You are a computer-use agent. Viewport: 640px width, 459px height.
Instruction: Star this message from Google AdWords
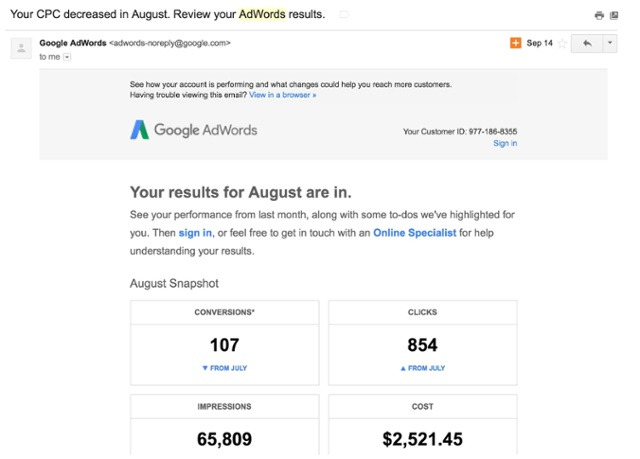click(x=562, y=43)
